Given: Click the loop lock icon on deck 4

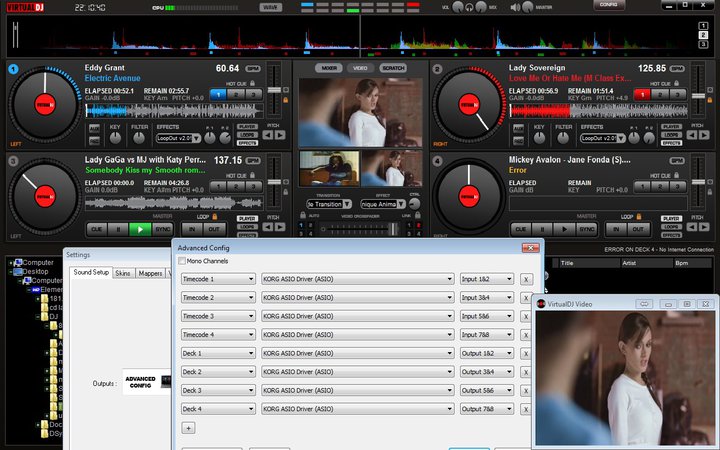Looking at the screenshot, I should coord(639,216).
